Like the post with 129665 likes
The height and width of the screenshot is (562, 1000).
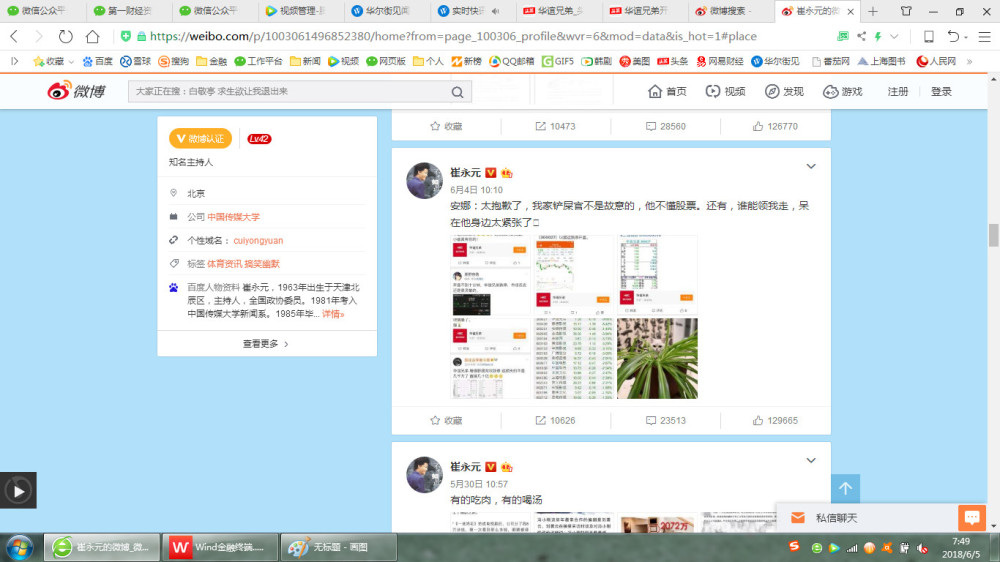pyautogui.click(x=775, y=420)
